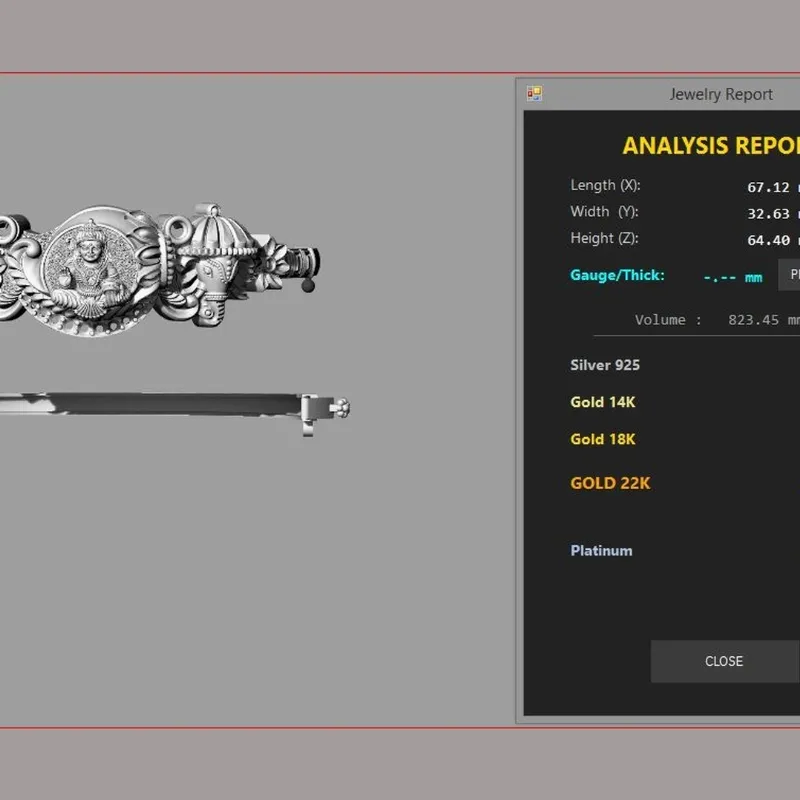
Task: Click the Height (Z): label
Action: 604,238
